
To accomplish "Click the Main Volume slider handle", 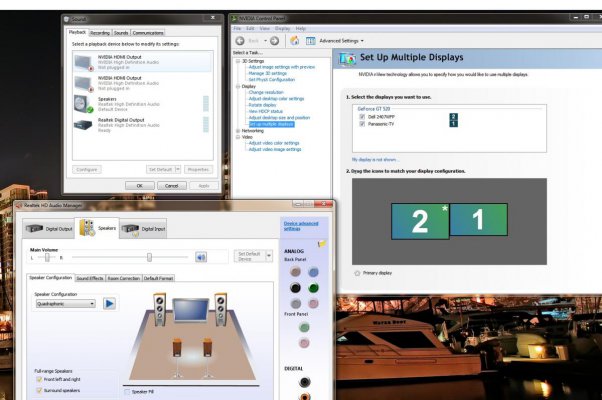I will 149,257.
